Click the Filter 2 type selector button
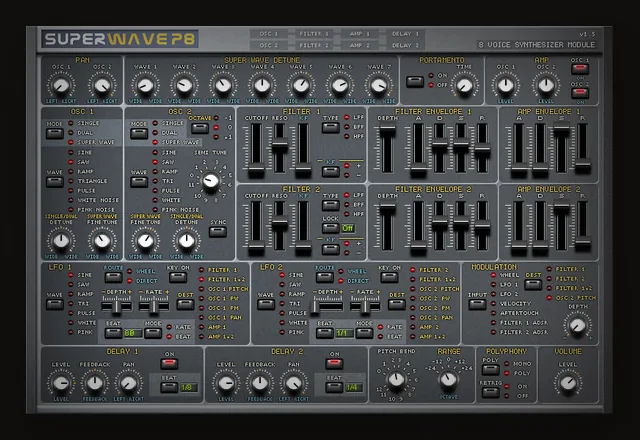This screenshot has height=440, width=640. (330, 205)
